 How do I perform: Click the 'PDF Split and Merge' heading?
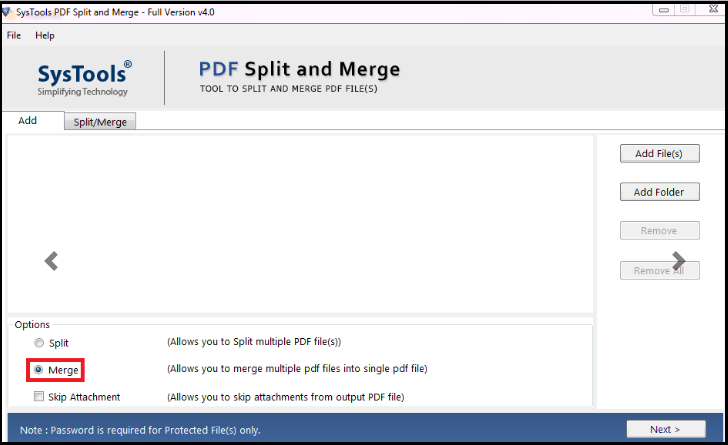click(299, 69)
